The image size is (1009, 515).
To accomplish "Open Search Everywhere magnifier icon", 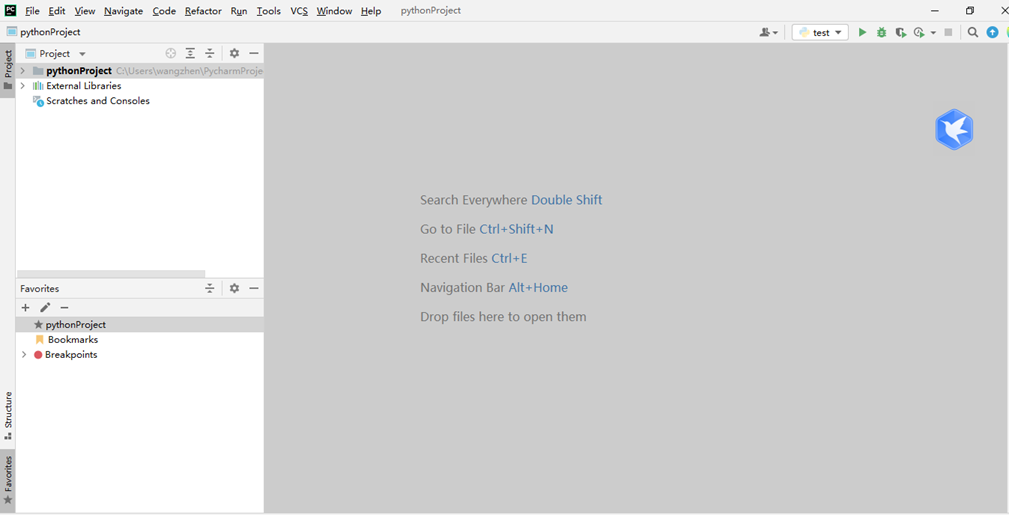I will tap(973, 32).
